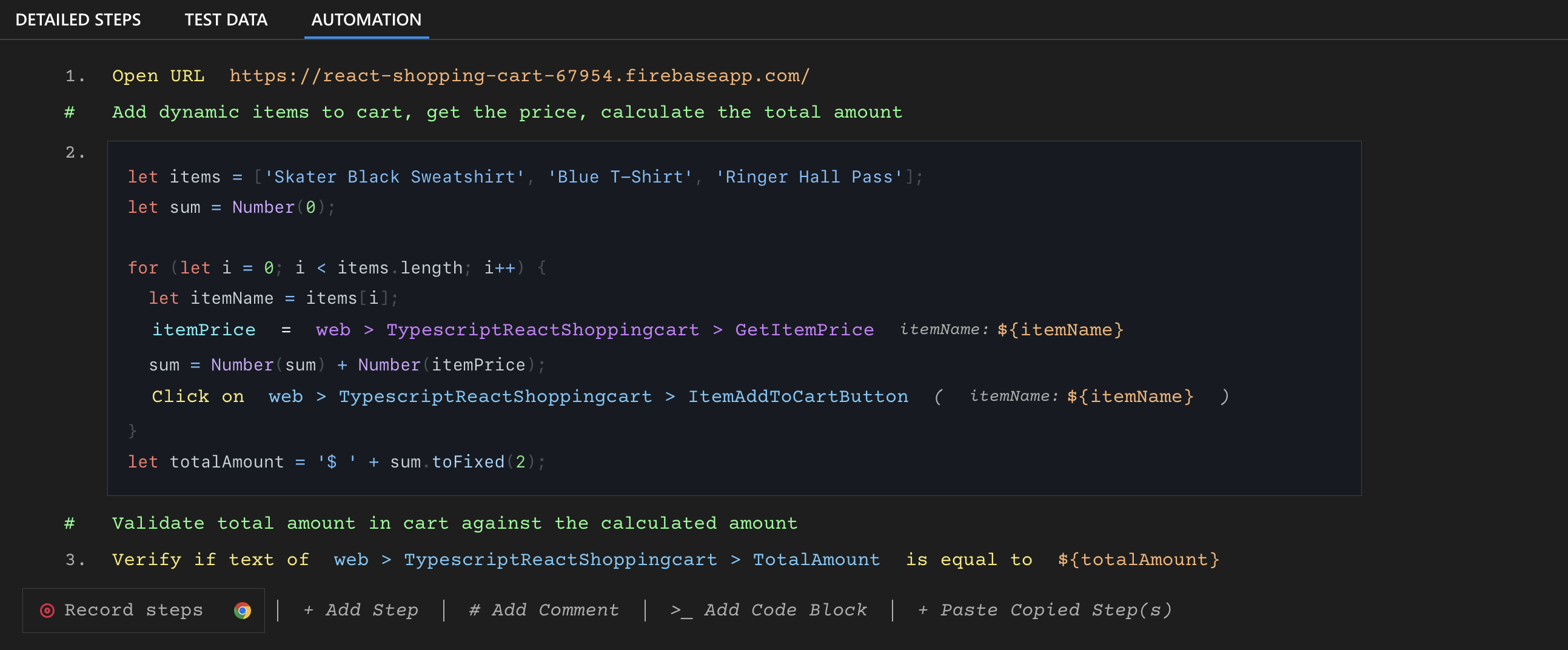This screenshot has width=1568, height=650.
Task: Switch to the DETAILED STEPS tab
Action: point(78,19)
